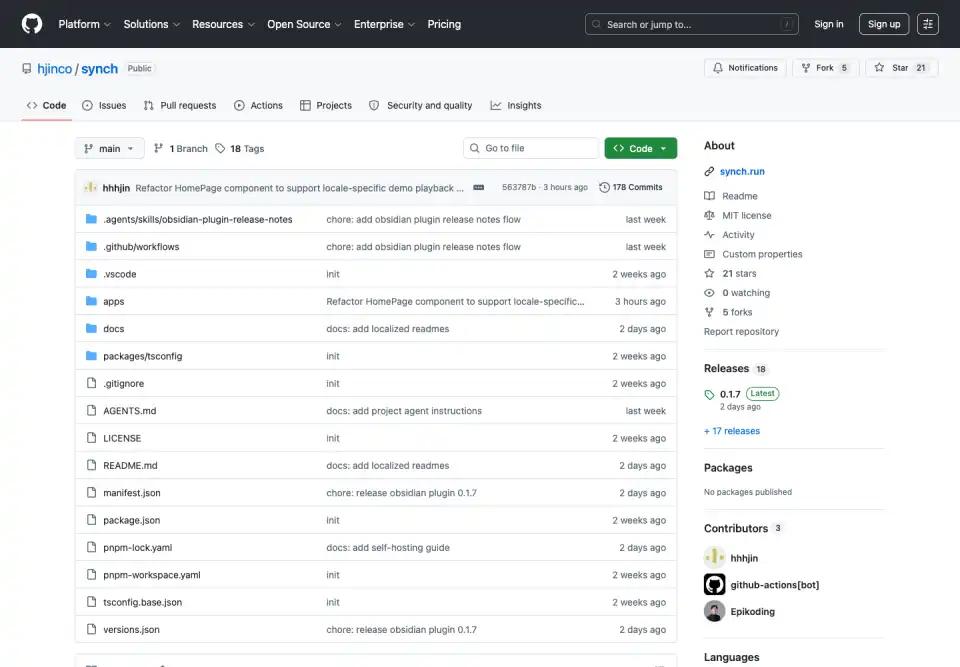Expand the Solutions menu

click(x=152, y=24)
